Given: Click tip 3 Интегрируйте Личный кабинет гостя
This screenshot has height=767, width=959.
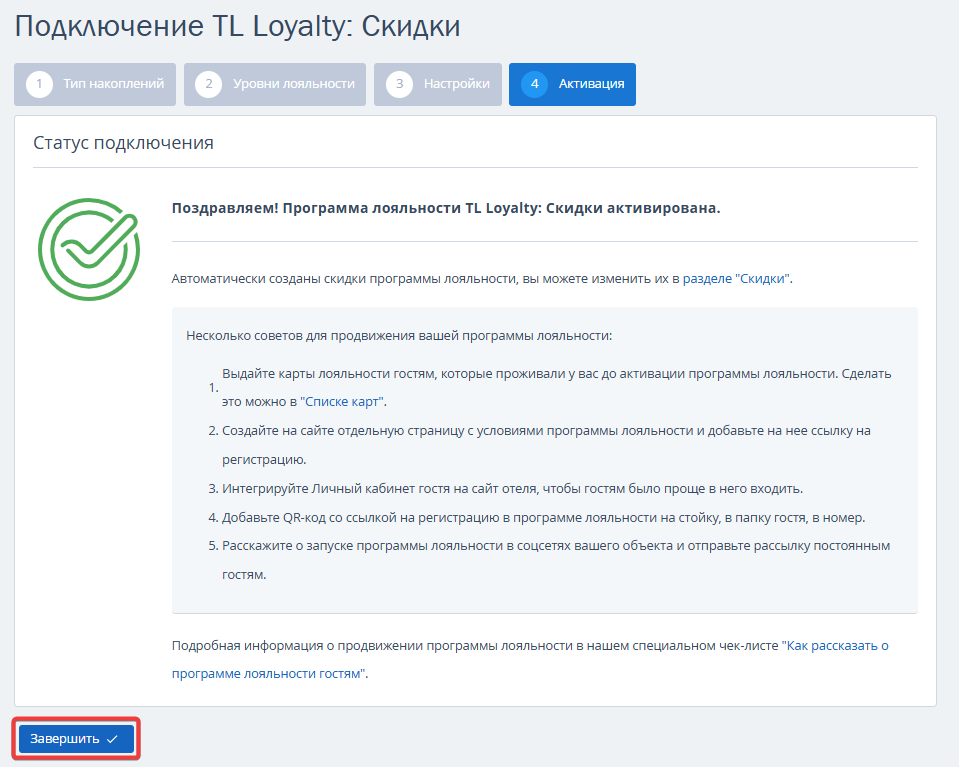Looking at the screenshot, I should pyautogui.click(x=513, y=489).
